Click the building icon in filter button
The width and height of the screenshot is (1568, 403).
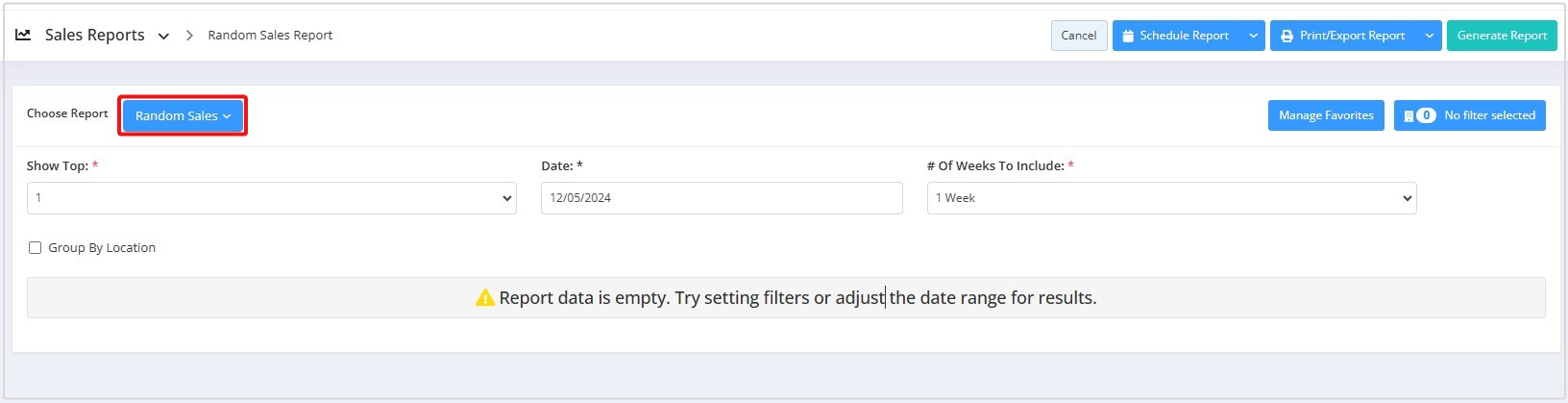[x=1409, y=115]
